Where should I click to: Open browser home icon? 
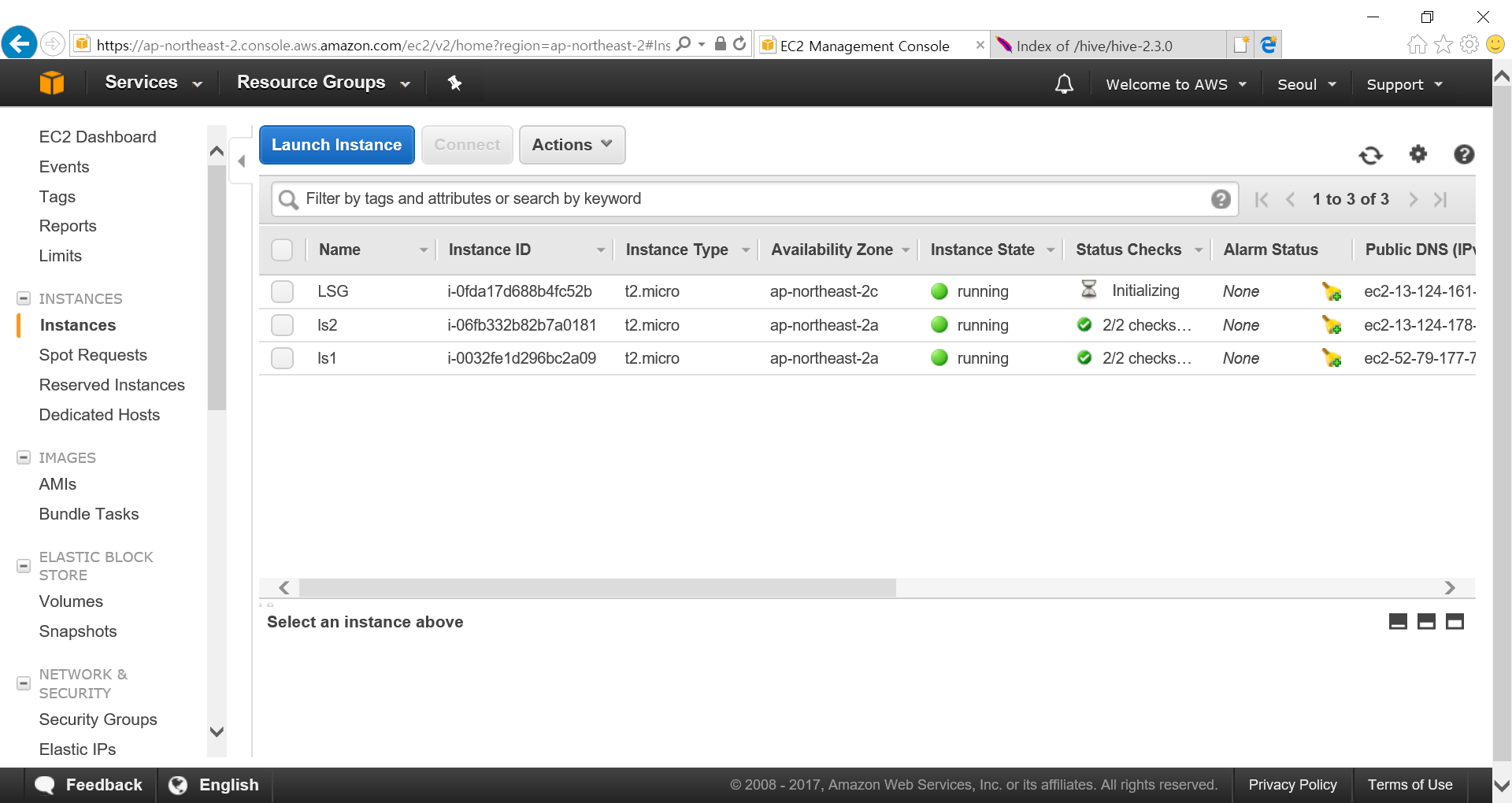click(1417, 45)
